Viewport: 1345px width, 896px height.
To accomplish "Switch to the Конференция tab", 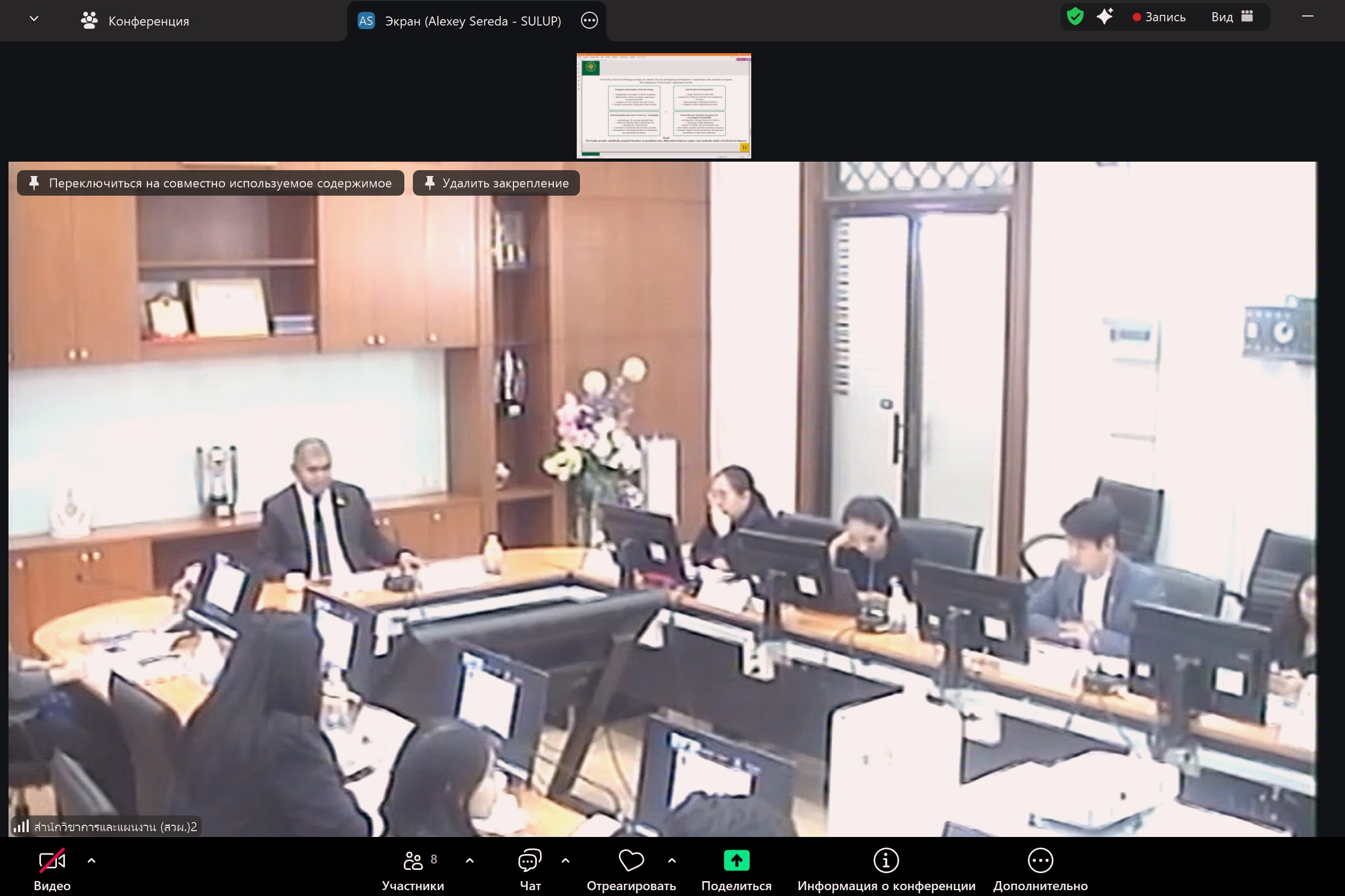I will coord(135,21).
